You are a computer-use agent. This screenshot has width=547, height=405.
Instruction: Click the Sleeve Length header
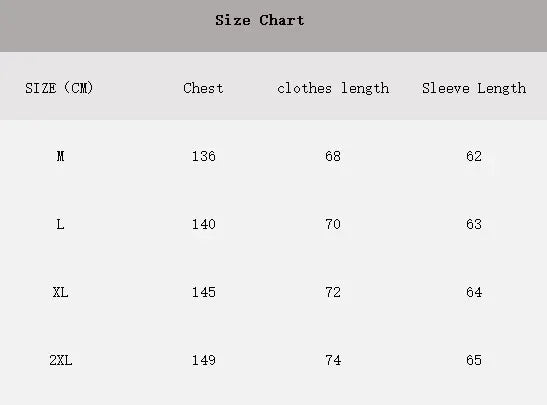coord(474,89)
